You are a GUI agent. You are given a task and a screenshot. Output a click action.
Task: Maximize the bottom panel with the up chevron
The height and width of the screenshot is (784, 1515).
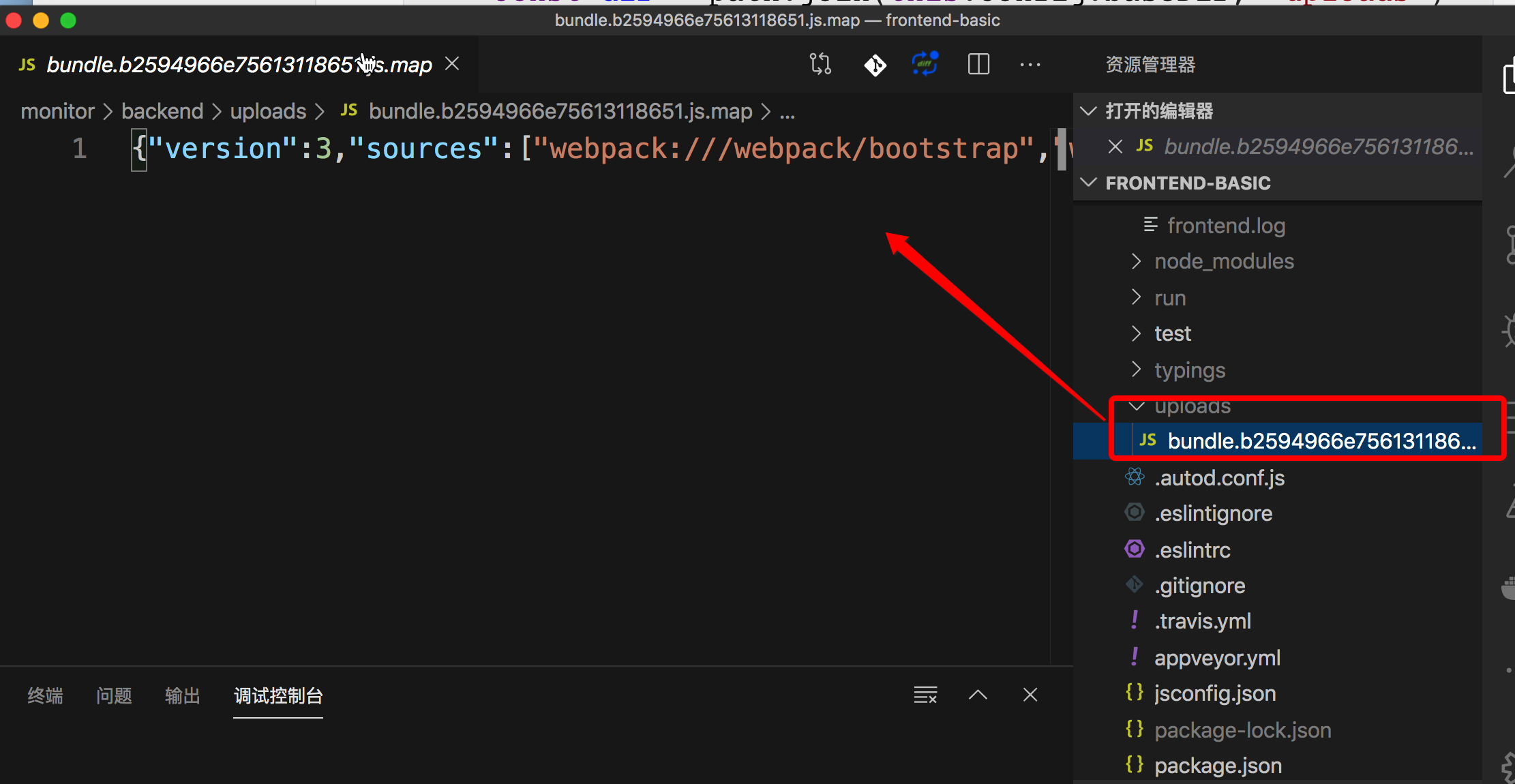tap(978, 695)
